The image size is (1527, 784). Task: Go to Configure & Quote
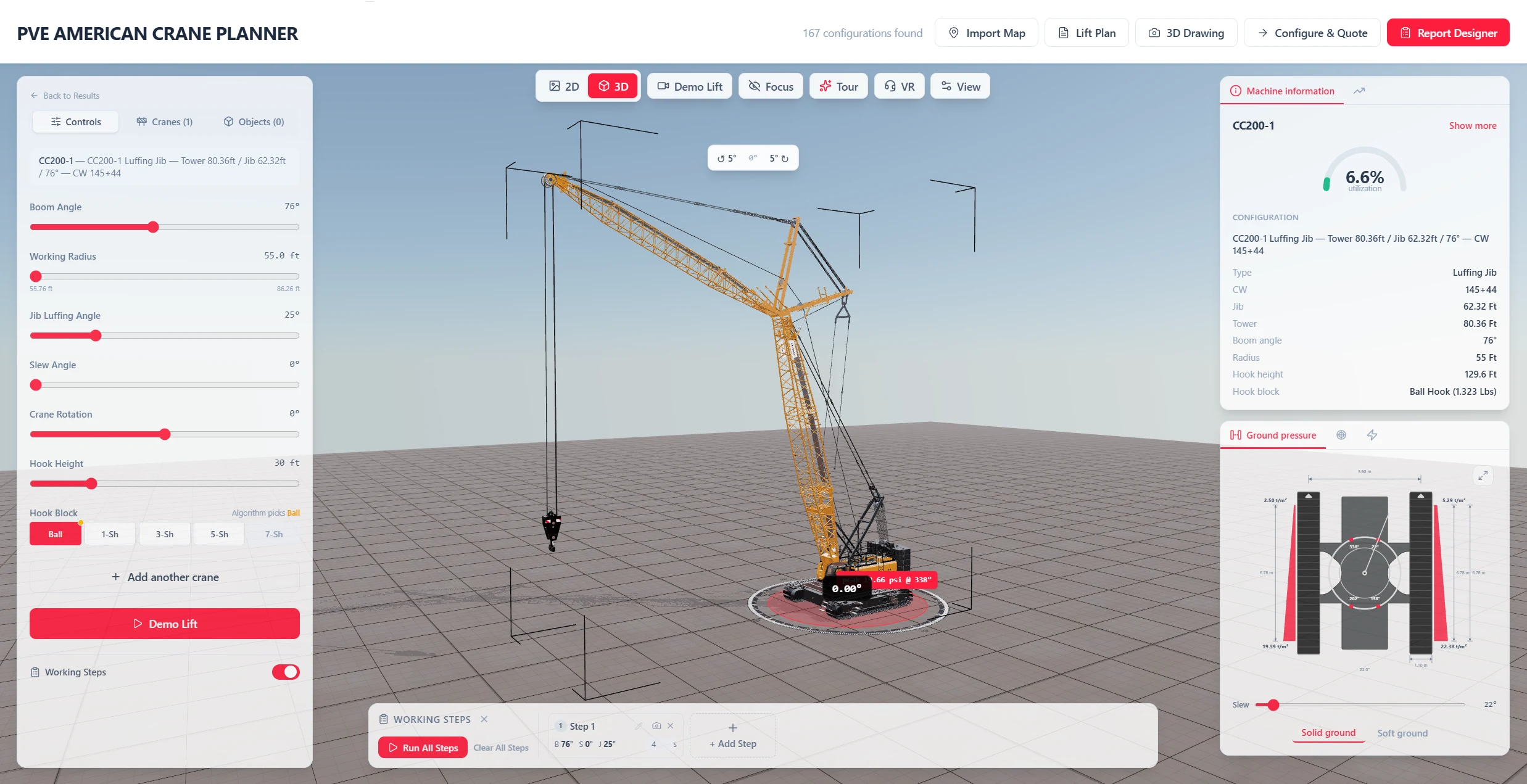click(x=1312, y=33)
